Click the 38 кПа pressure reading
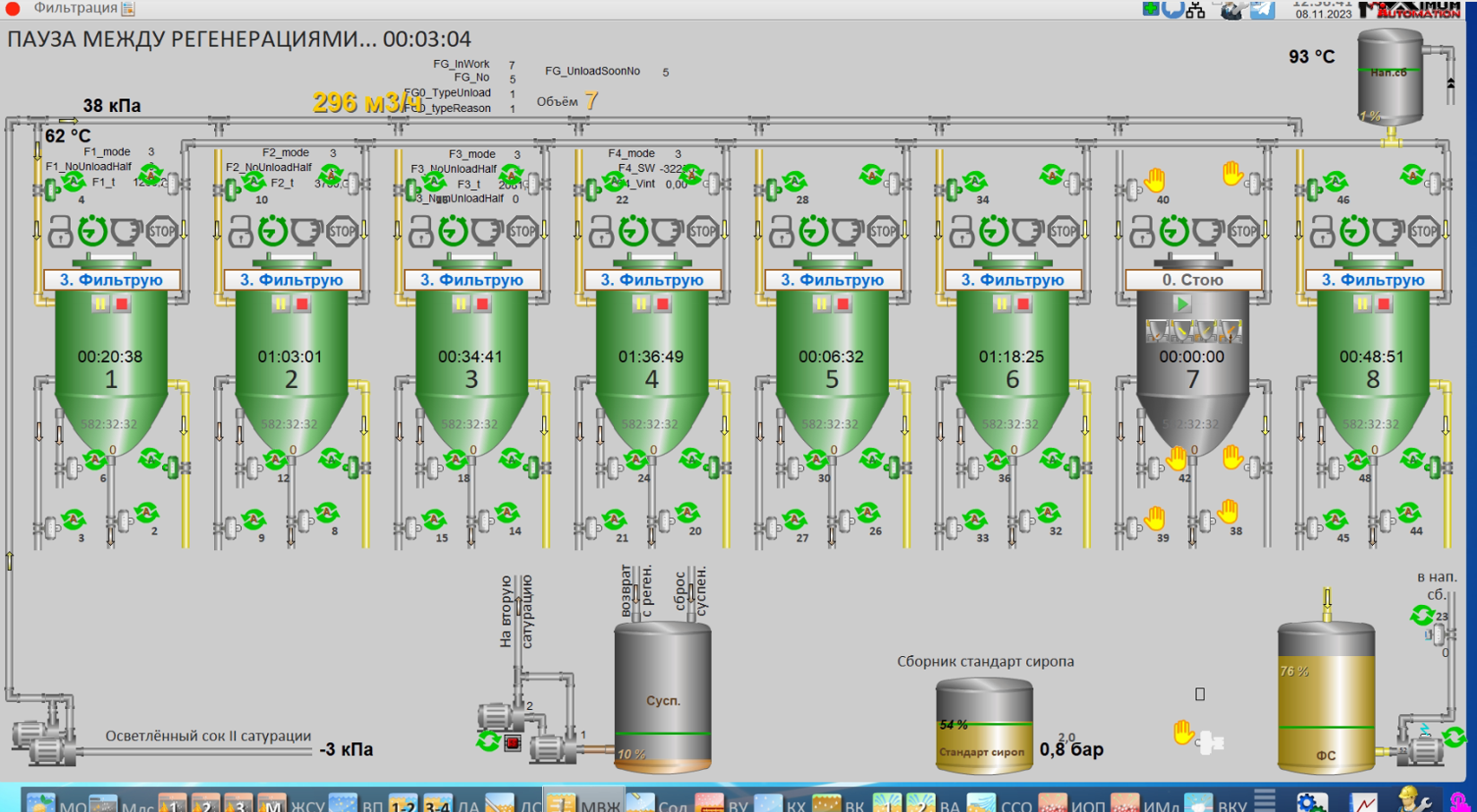 point(112,106)
